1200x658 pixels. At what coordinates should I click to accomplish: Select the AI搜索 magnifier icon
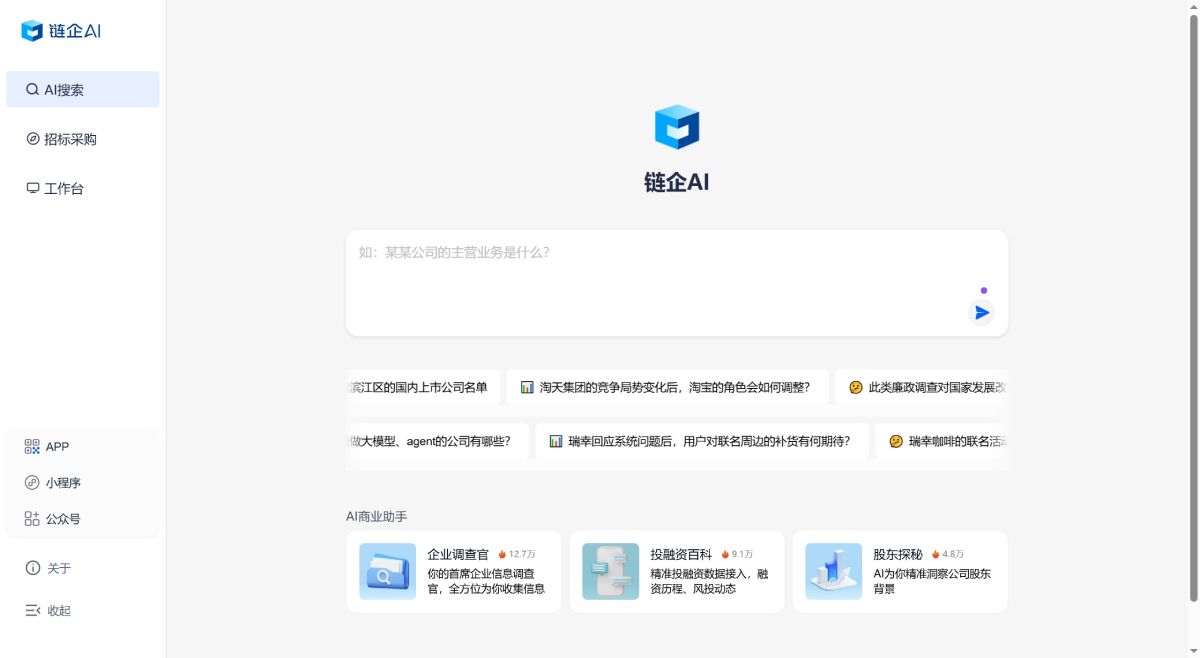point(31,89)
